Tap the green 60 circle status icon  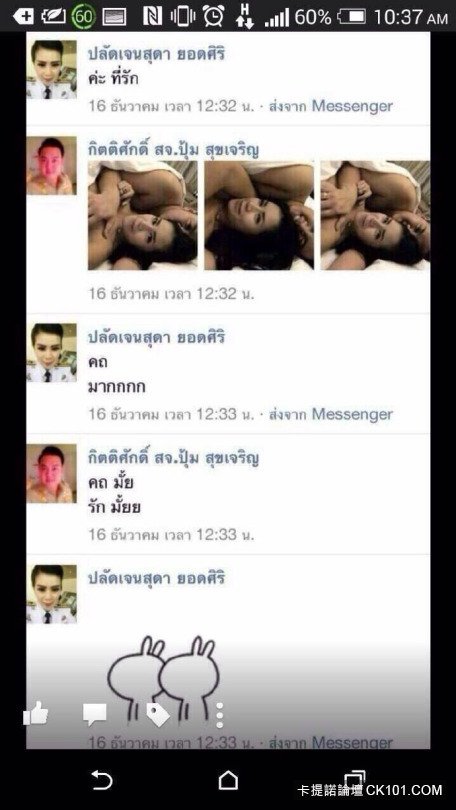(x=84, y=17)
